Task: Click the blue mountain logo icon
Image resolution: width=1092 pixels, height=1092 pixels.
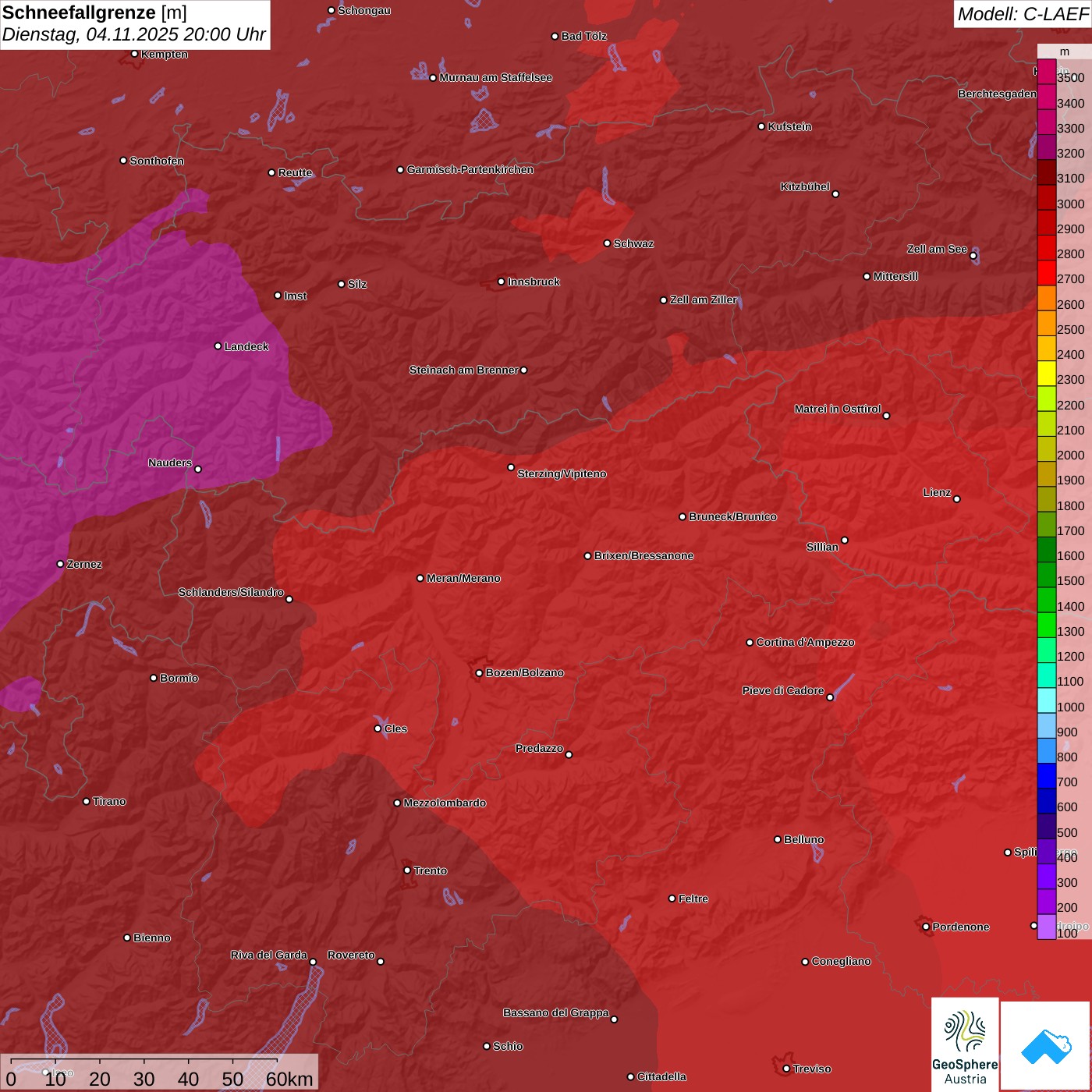Action: [1046, 1046]
